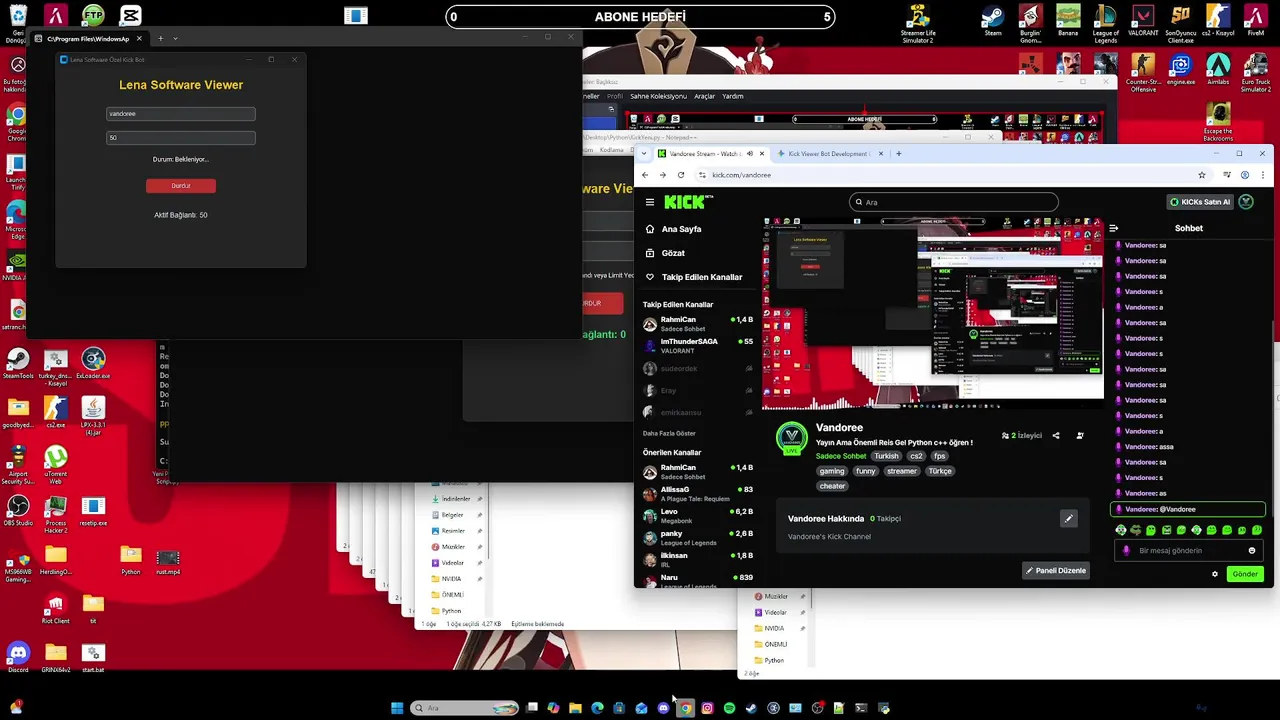This screenshot has width=1280, height=720.
Task: Click the share icon under the stream
Action: coord(1056,436)
